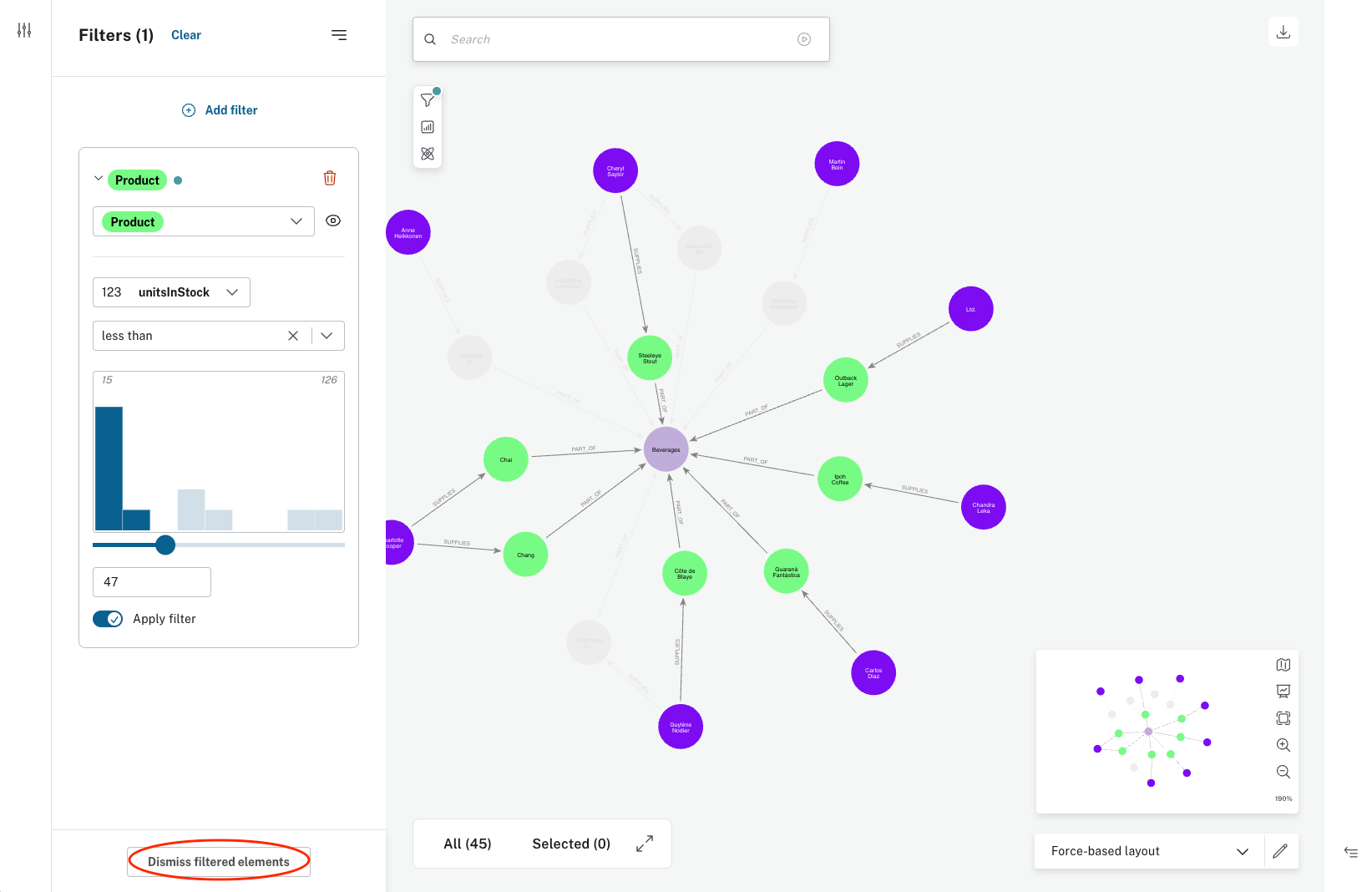Viewport: 1372px width, 892px height.
Task: Delete the Product filter with trash icon
Action: point(329,178)
